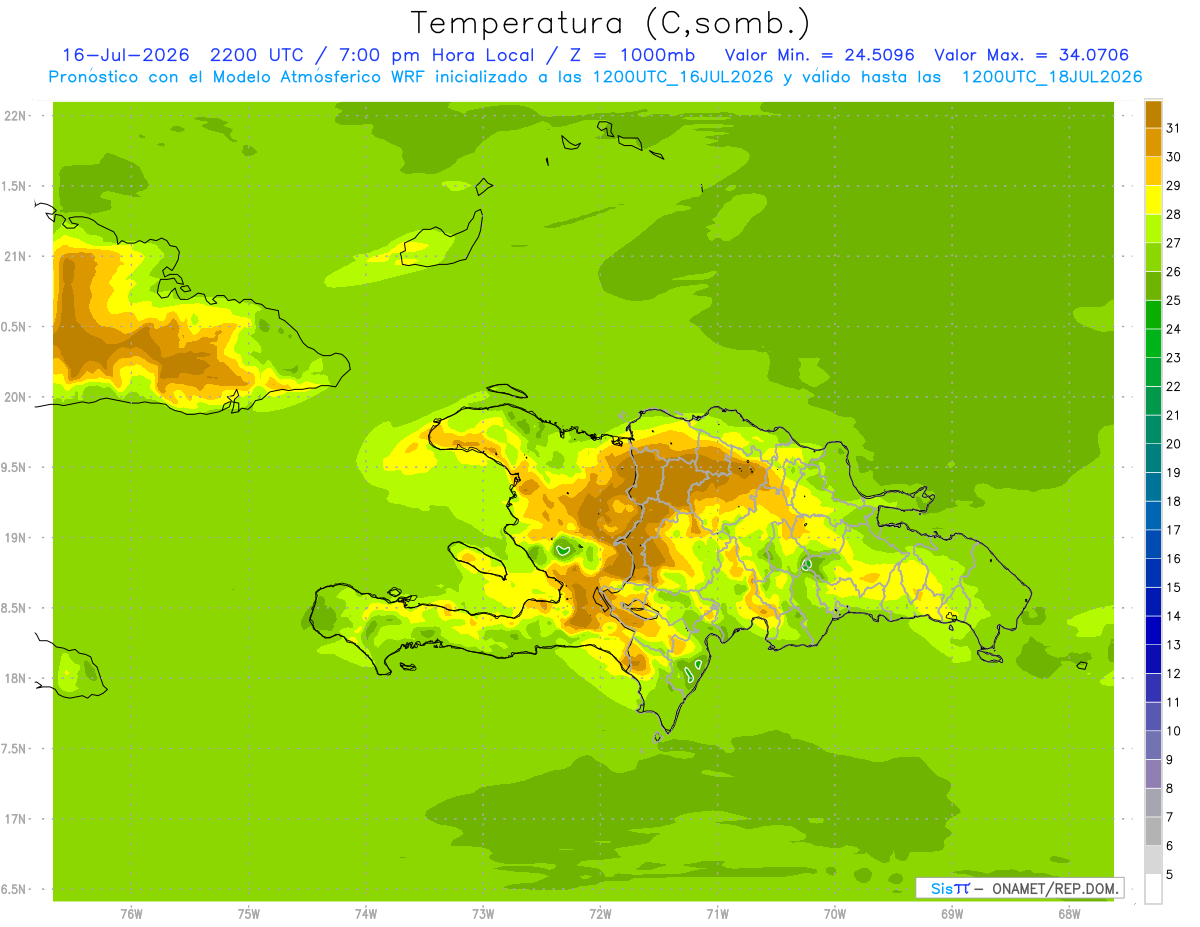This screenshot has width=1200, height=927.
Task: Click the colorbar label "17"
Action: pos(1173,530)
